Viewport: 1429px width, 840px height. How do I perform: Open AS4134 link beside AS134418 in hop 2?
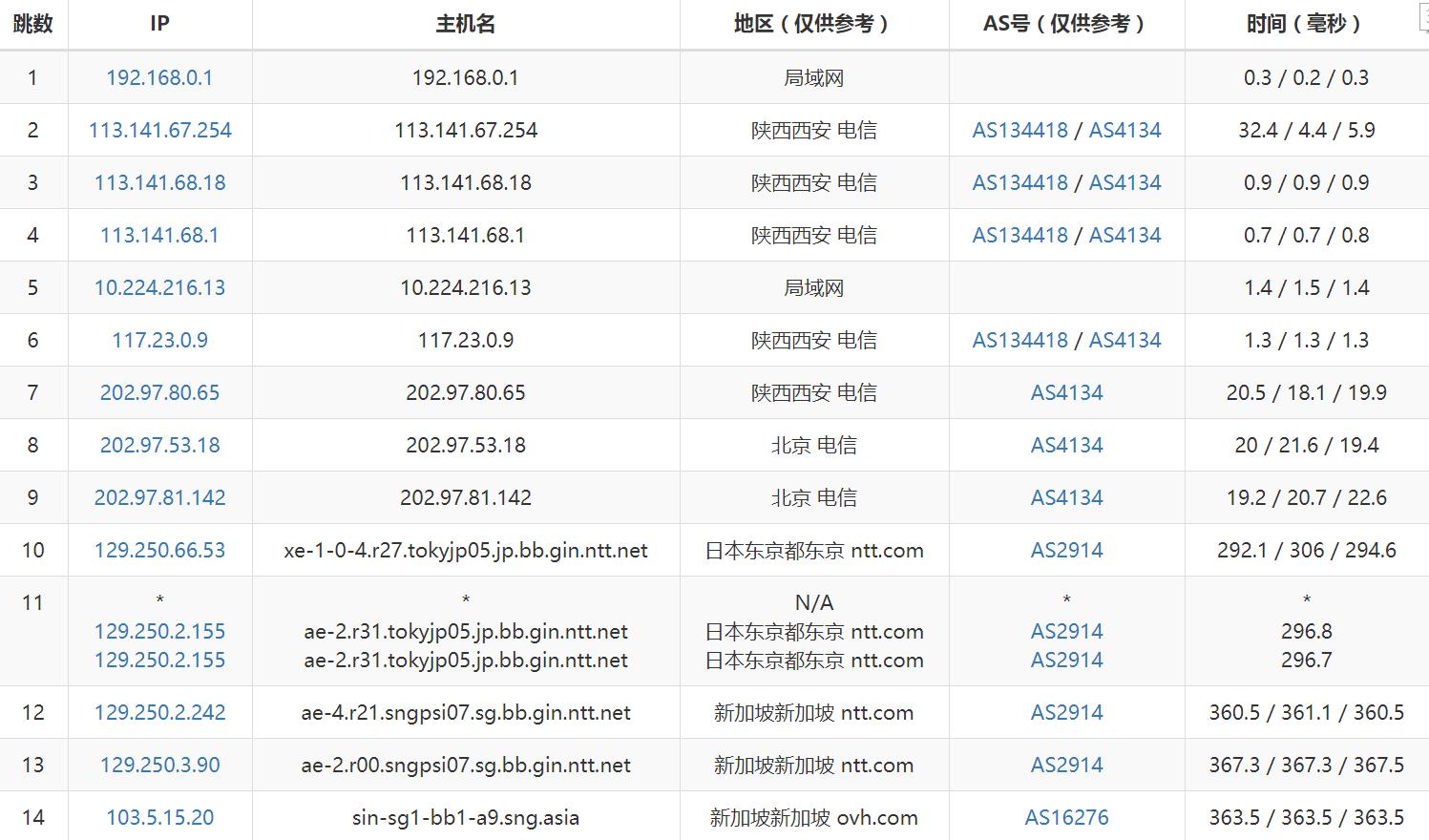pos(1124,131)
